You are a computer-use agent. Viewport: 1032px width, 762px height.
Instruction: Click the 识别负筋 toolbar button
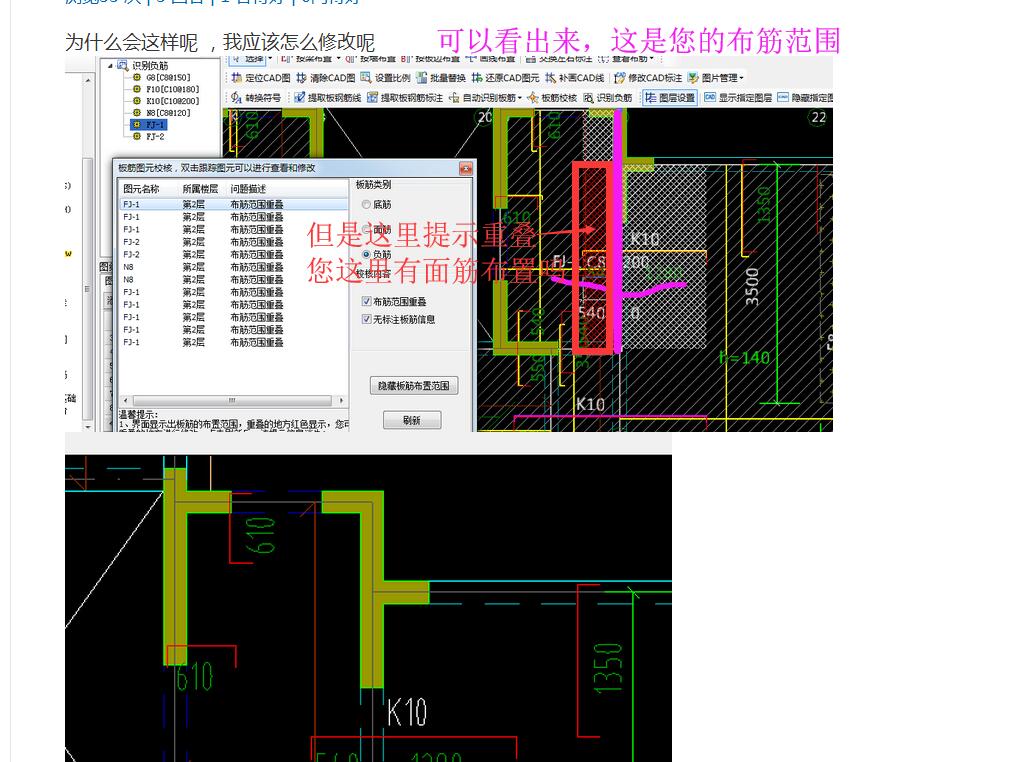607,97
